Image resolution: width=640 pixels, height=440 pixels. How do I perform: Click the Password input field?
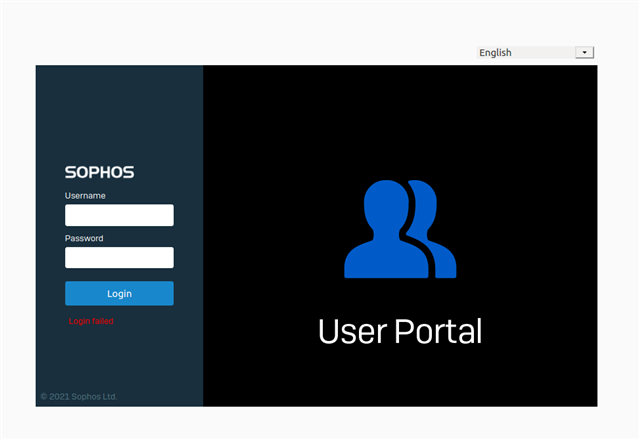(119, 258)
